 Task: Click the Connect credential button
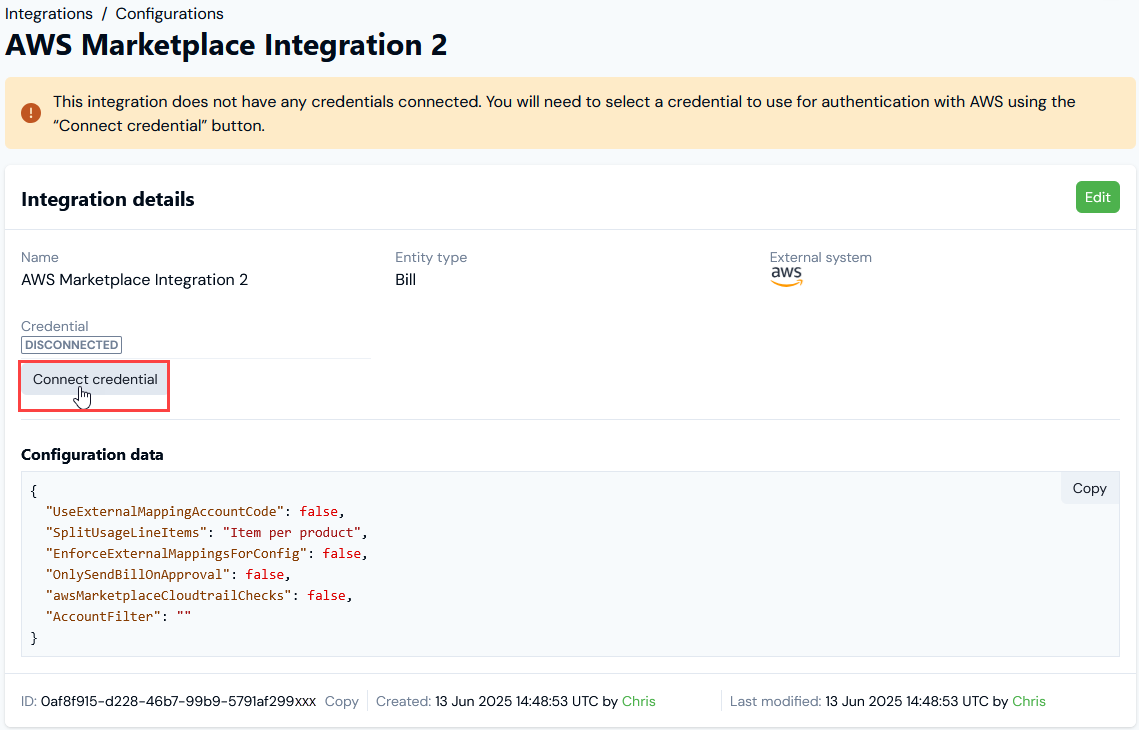point(95,380)
